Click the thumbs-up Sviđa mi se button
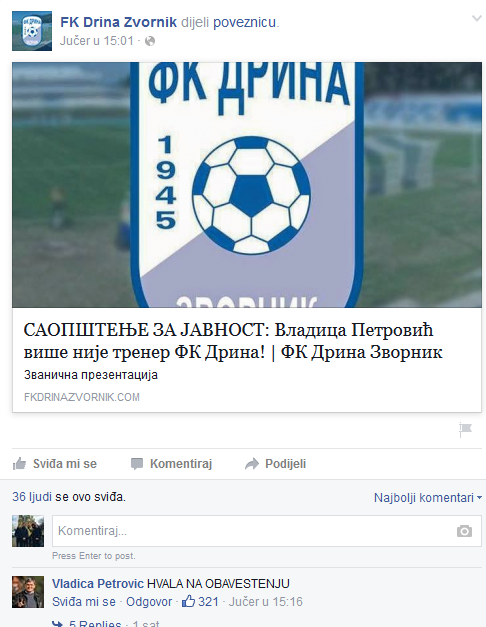 point(55,464)
